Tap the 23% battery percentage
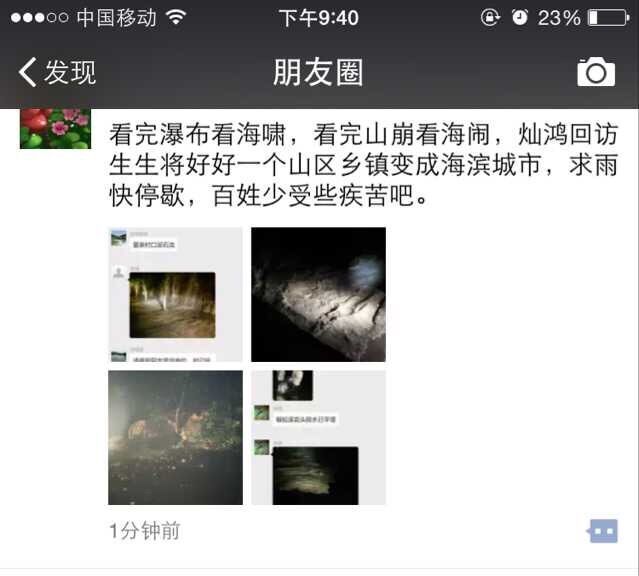639x576 pixels. [559, 18]
